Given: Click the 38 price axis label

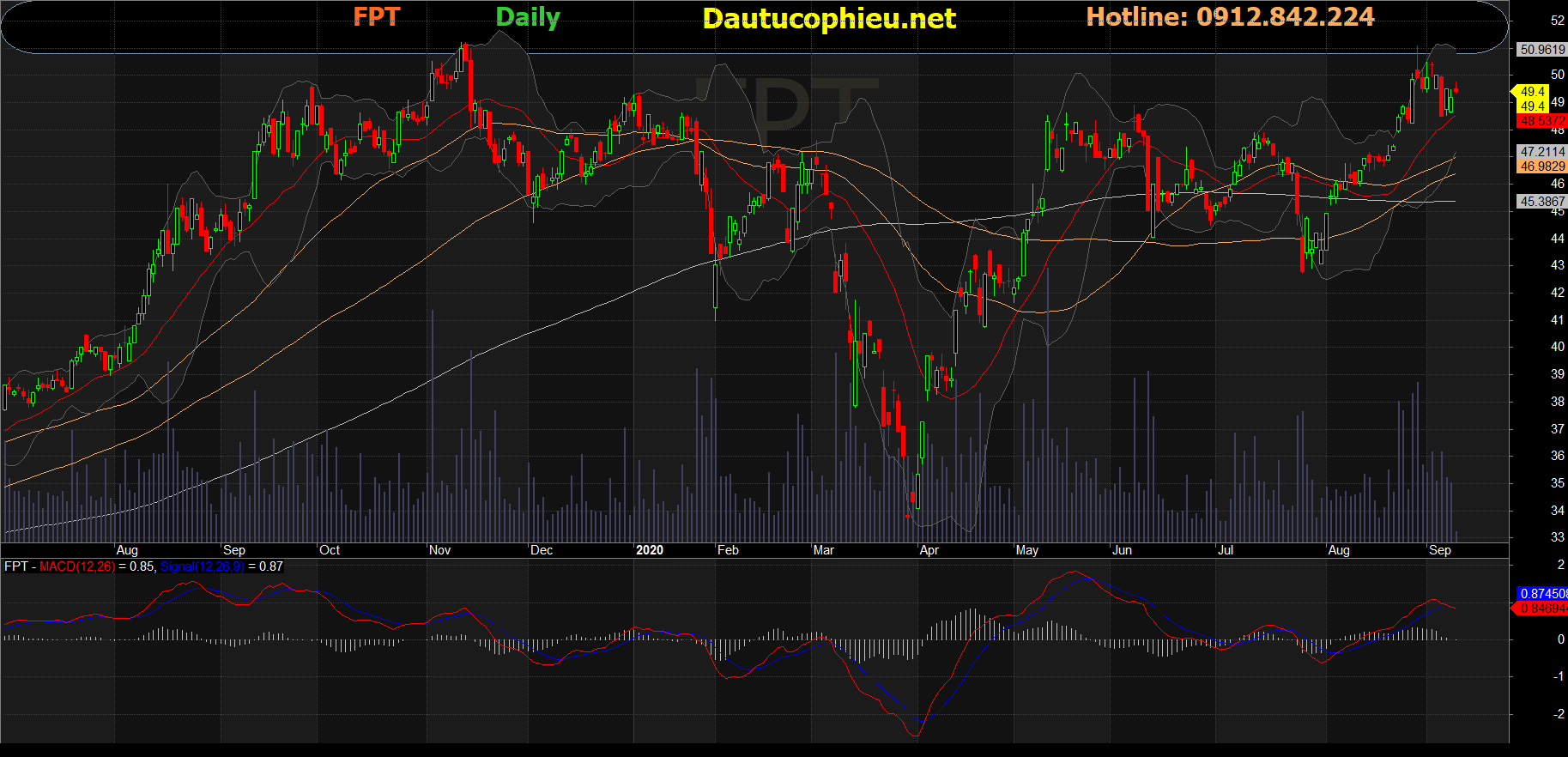Looking at the screenshot, I should pos(1558,402).
